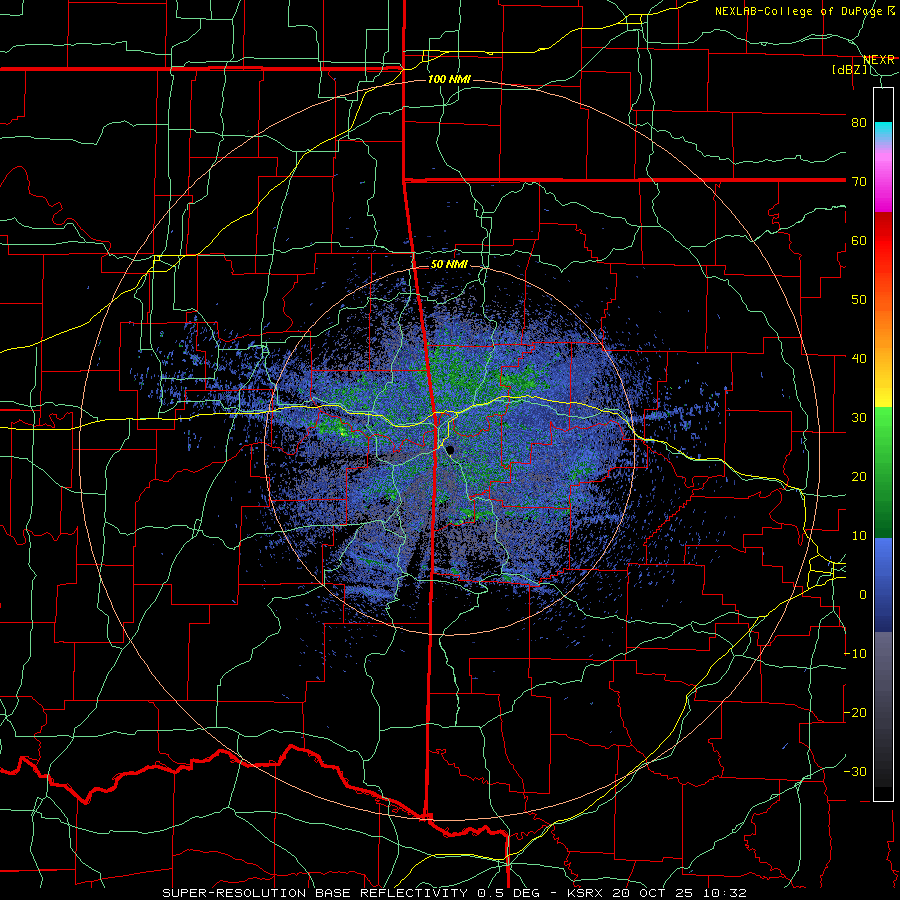
Task: Click the 50 value on the dBZ scale
Action: pos(859,300)
